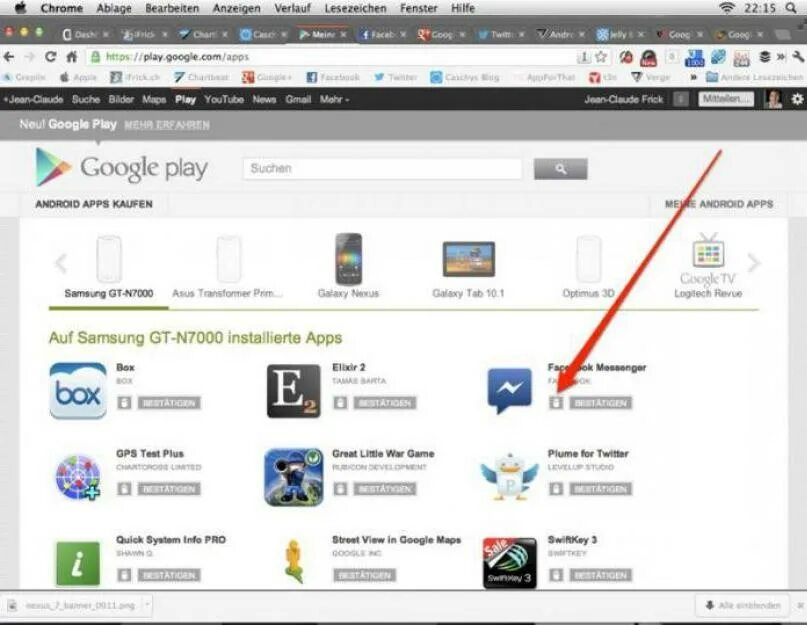This screenshot has height=625, width=807.
Task: Click the trash icon for SwiftKey 3
Action: point(556,575)
